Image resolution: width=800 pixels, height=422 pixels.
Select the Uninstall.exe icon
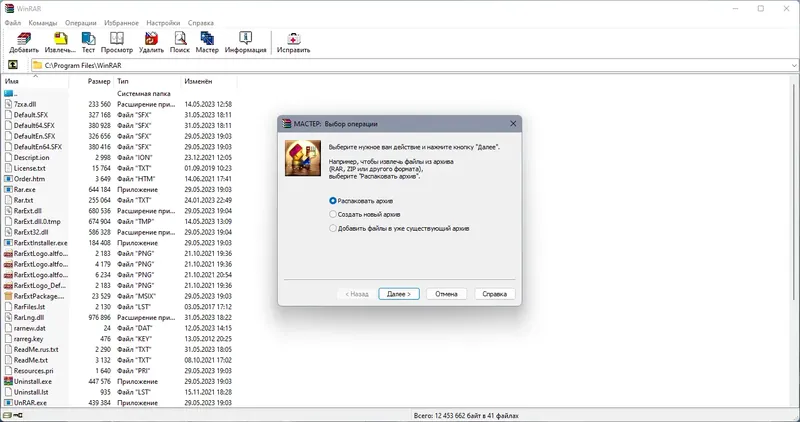coord(8,381)
